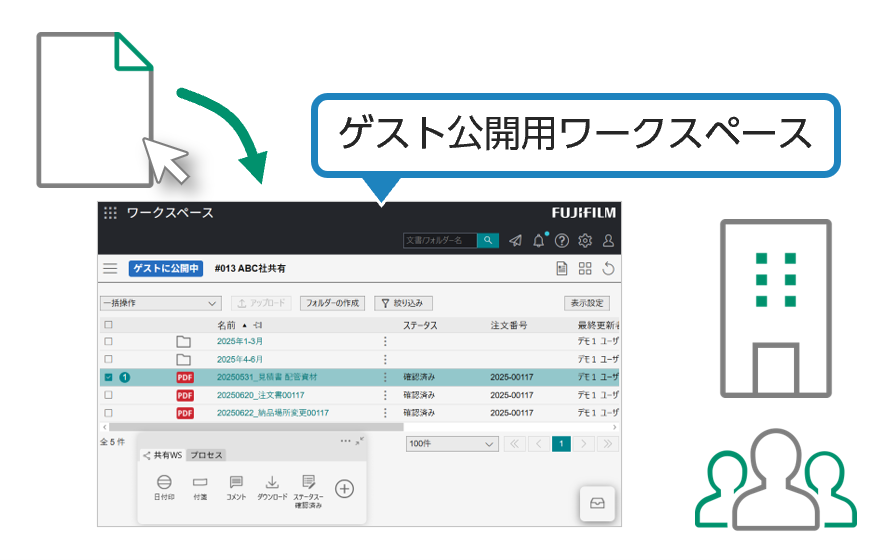Open row menu for 20250622_納品場所変更00117
This screenshot has width=891, height=560.
(x=385, y=413)
